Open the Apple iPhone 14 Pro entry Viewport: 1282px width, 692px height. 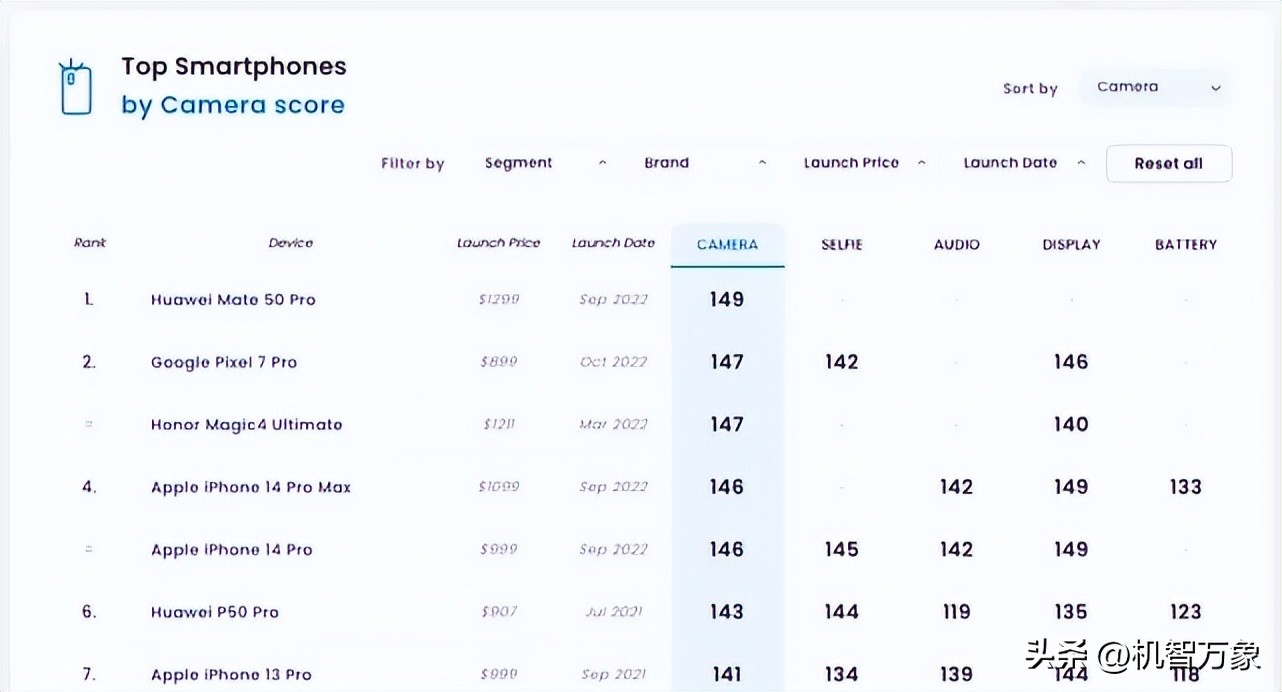click(x=232, y=550)
